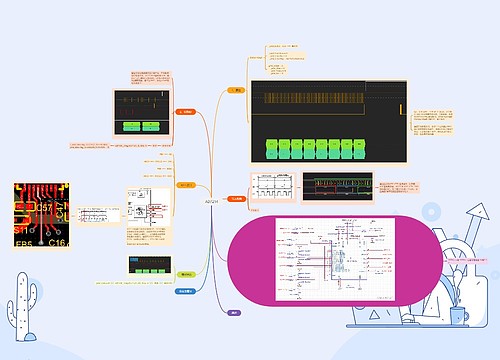Select the yellow-orange branch node left of center
The height and width of the screenshot is (360, 500).
[186, 185]
